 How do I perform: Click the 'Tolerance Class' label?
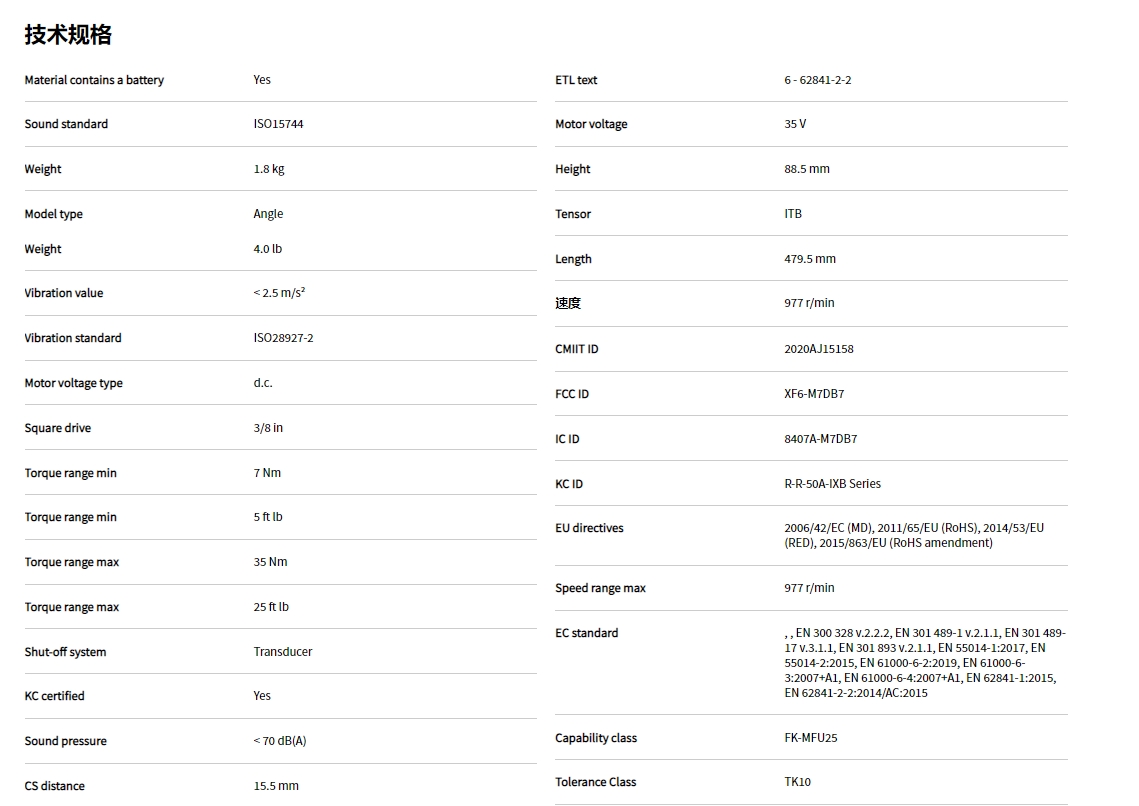(596, 782)
